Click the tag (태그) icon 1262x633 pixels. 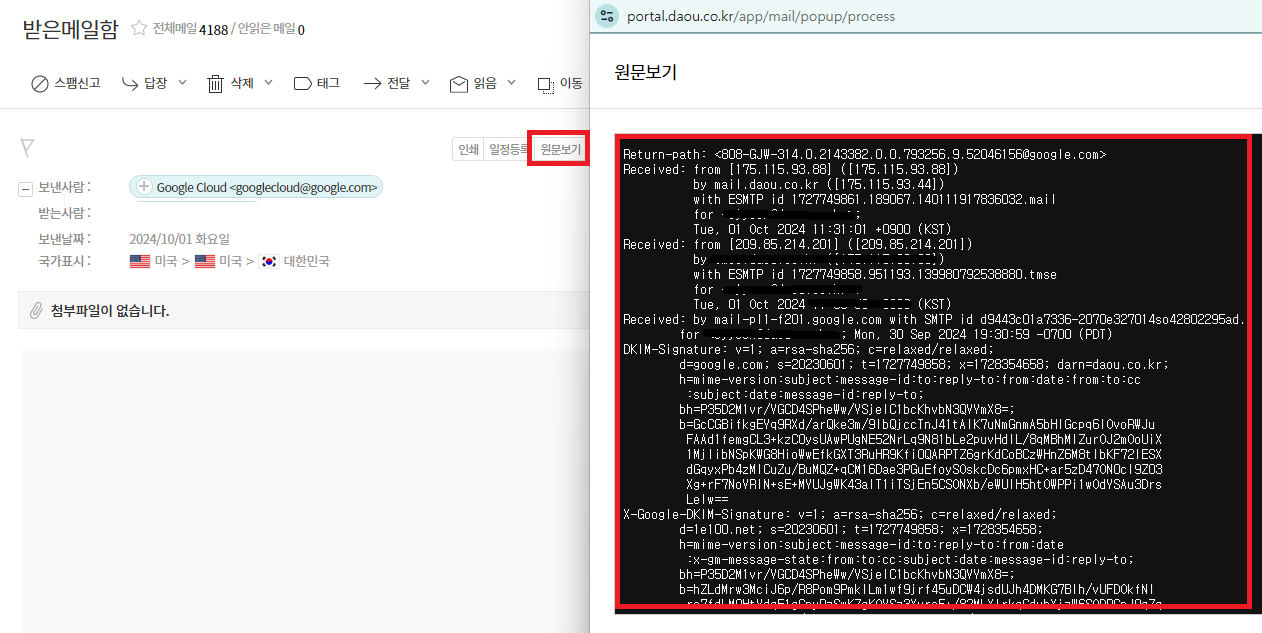point(302,84)
